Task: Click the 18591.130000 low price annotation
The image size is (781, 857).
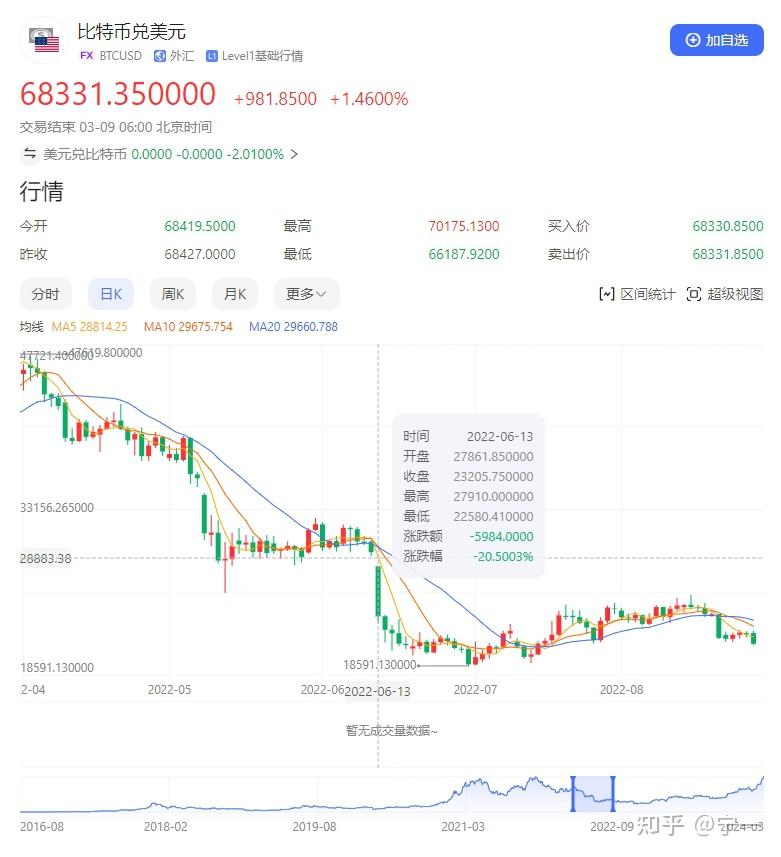Action: 380,665
